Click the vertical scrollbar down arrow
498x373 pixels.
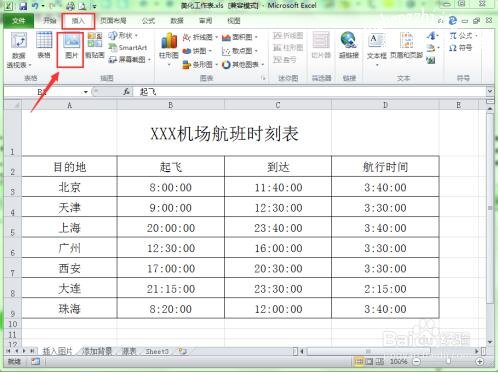[x=490, y=342]
